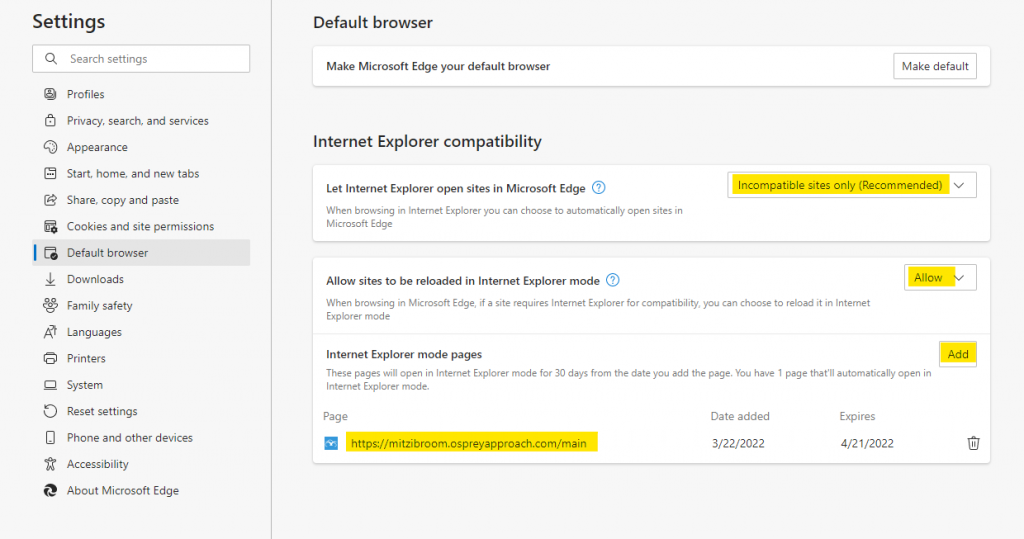Viewport: 1024px width, 539px height.
Task: Click the Date added value 3/22/2022
Action: (738, 443)
